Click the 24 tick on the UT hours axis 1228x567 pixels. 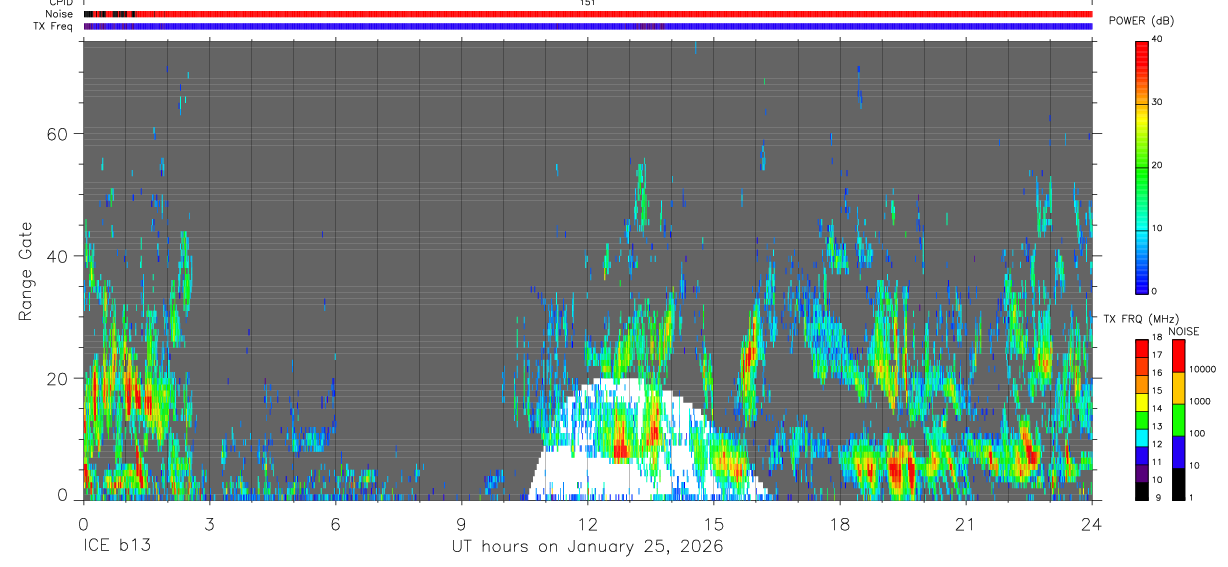(x=1092, y=523)
